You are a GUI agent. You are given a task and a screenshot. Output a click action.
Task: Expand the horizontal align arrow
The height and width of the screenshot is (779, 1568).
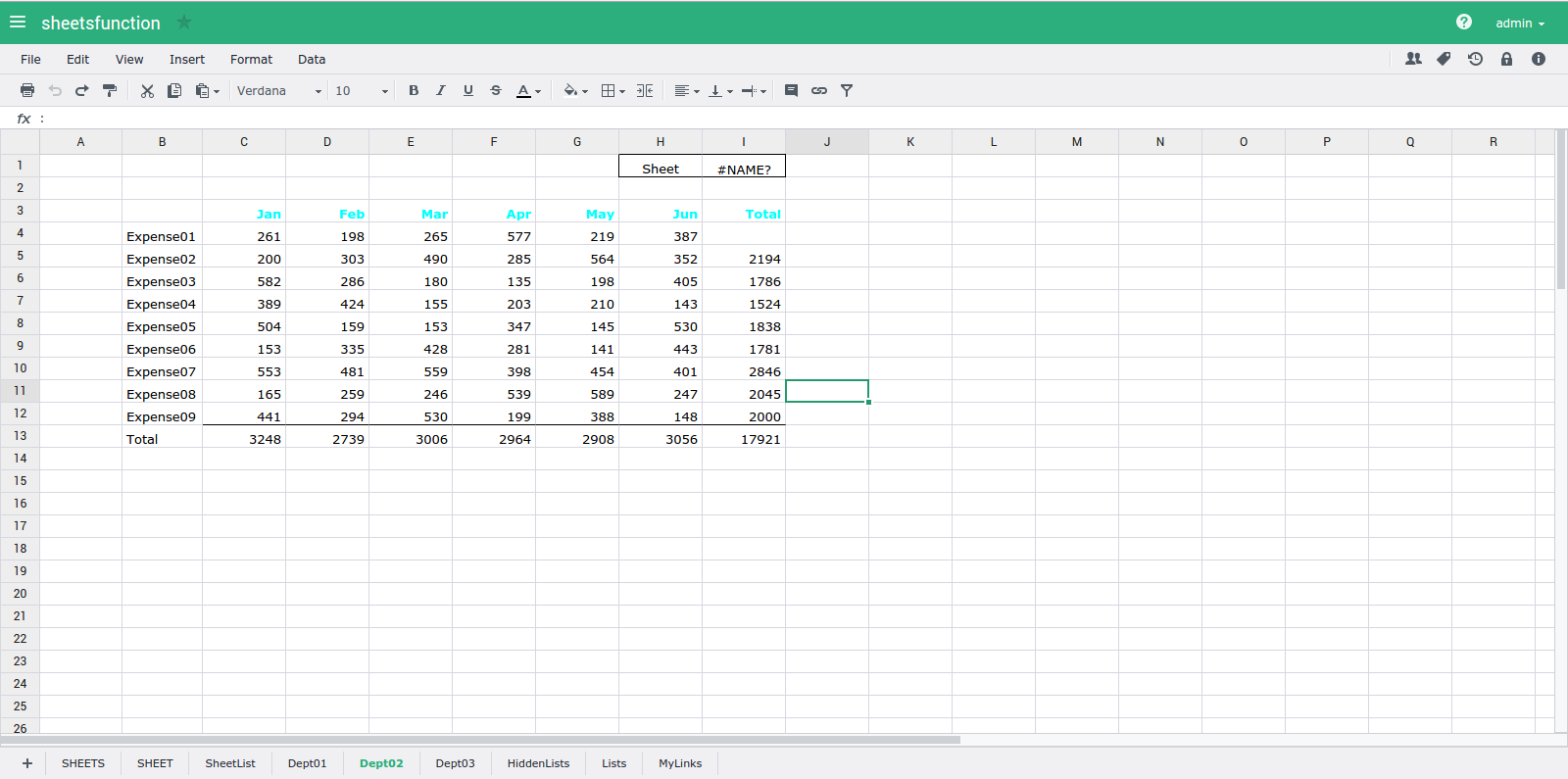tap(697, 91)
